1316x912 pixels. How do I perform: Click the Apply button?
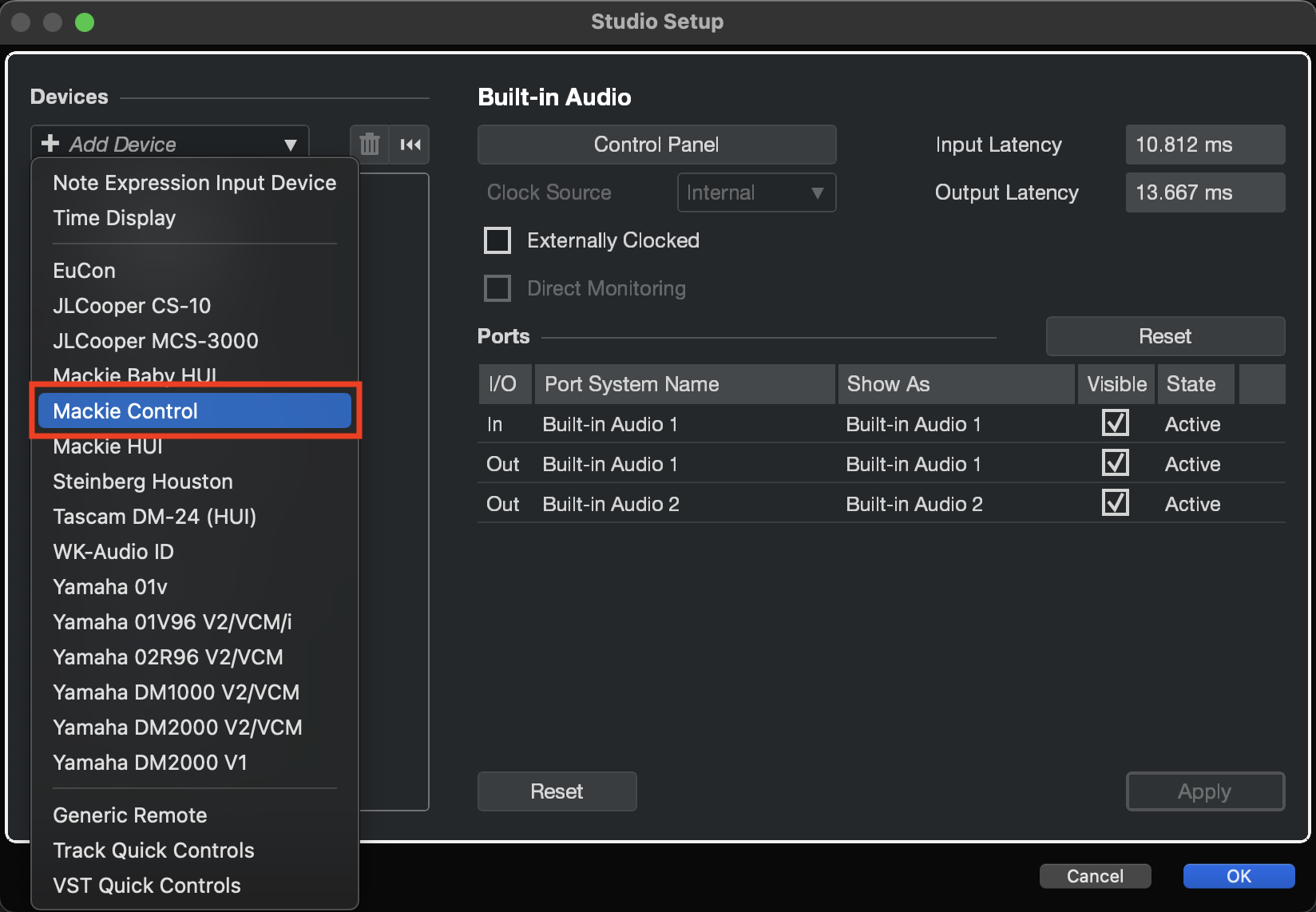(x=1205, y=791)
